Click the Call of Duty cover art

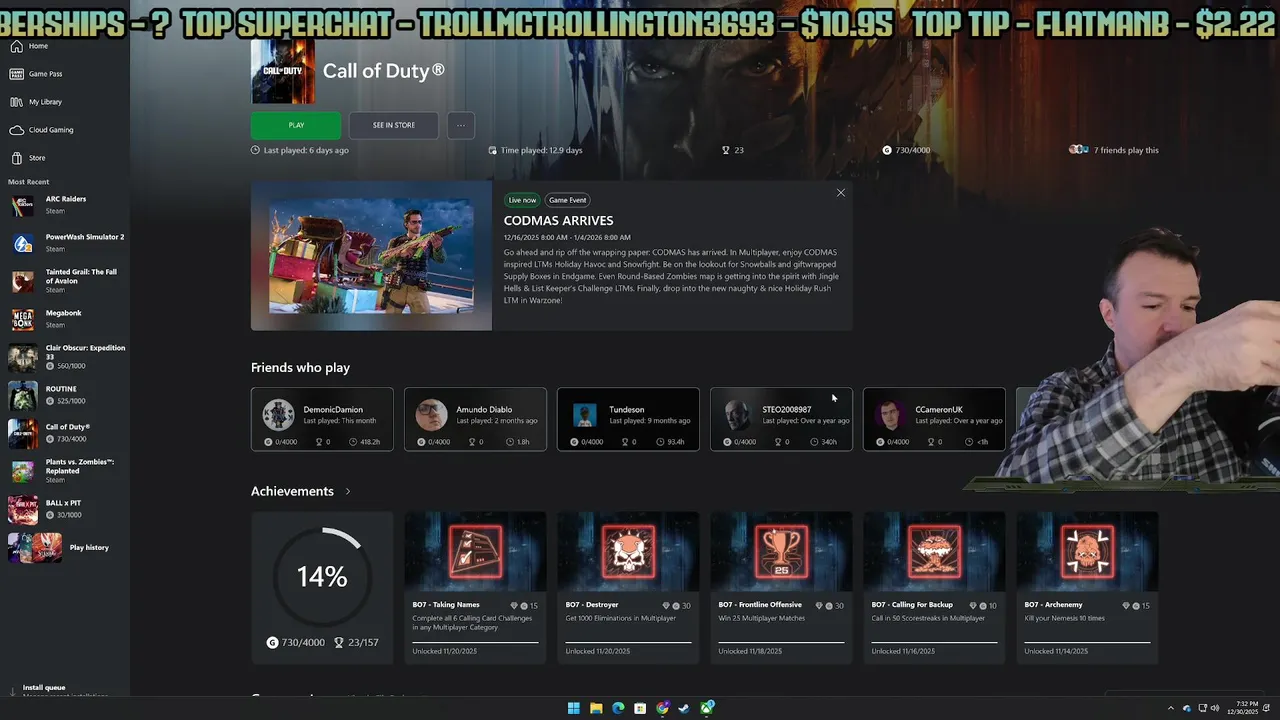click(x=283, y=72)
